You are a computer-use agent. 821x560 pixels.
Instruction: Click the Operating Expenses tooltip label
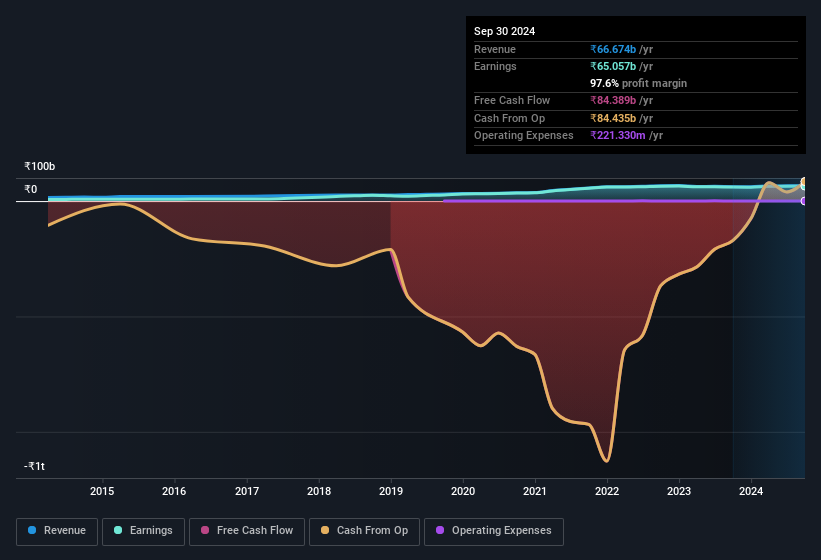(x=524, y=136)
